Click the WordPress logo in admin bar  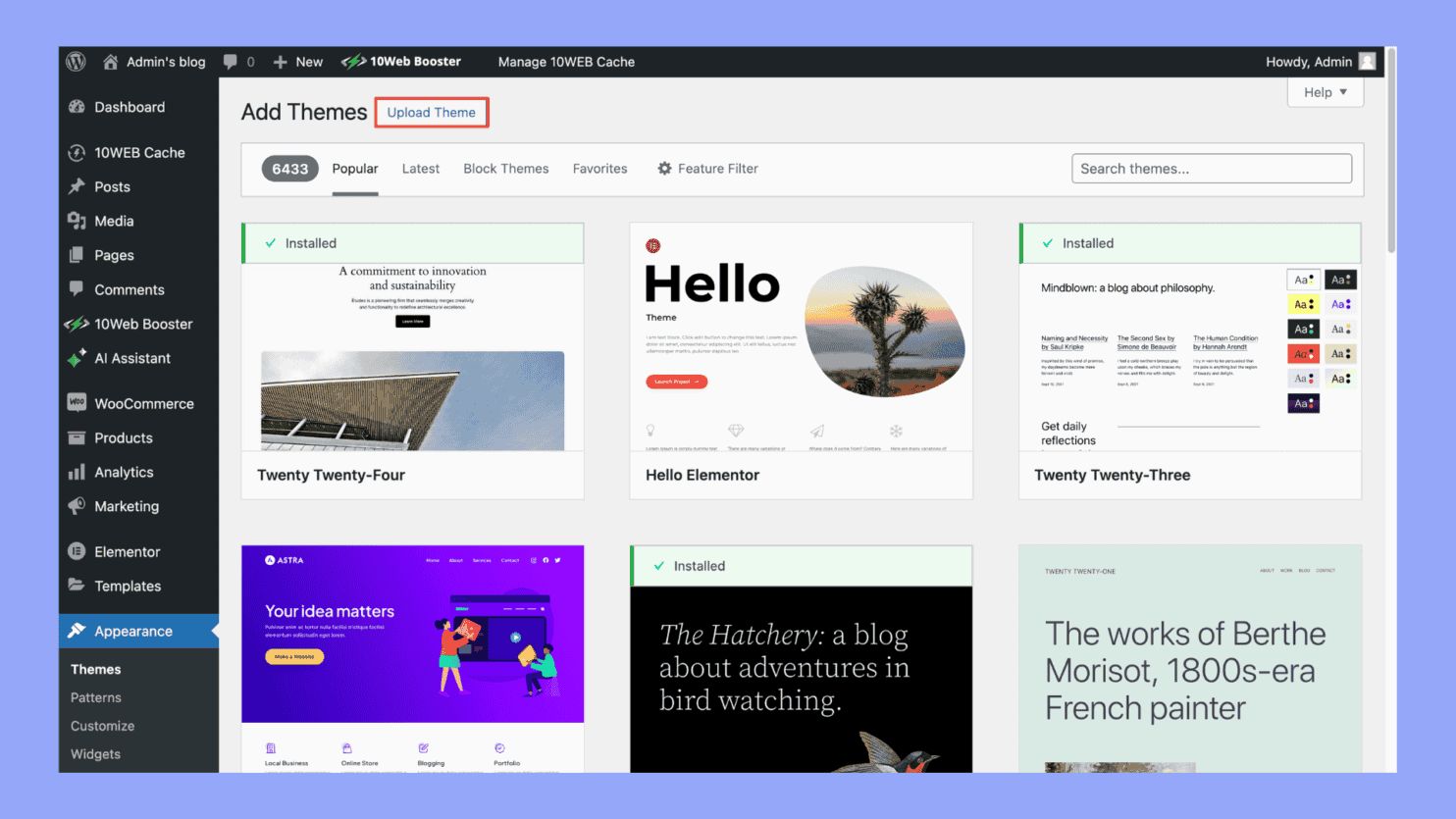pos(76,62)
